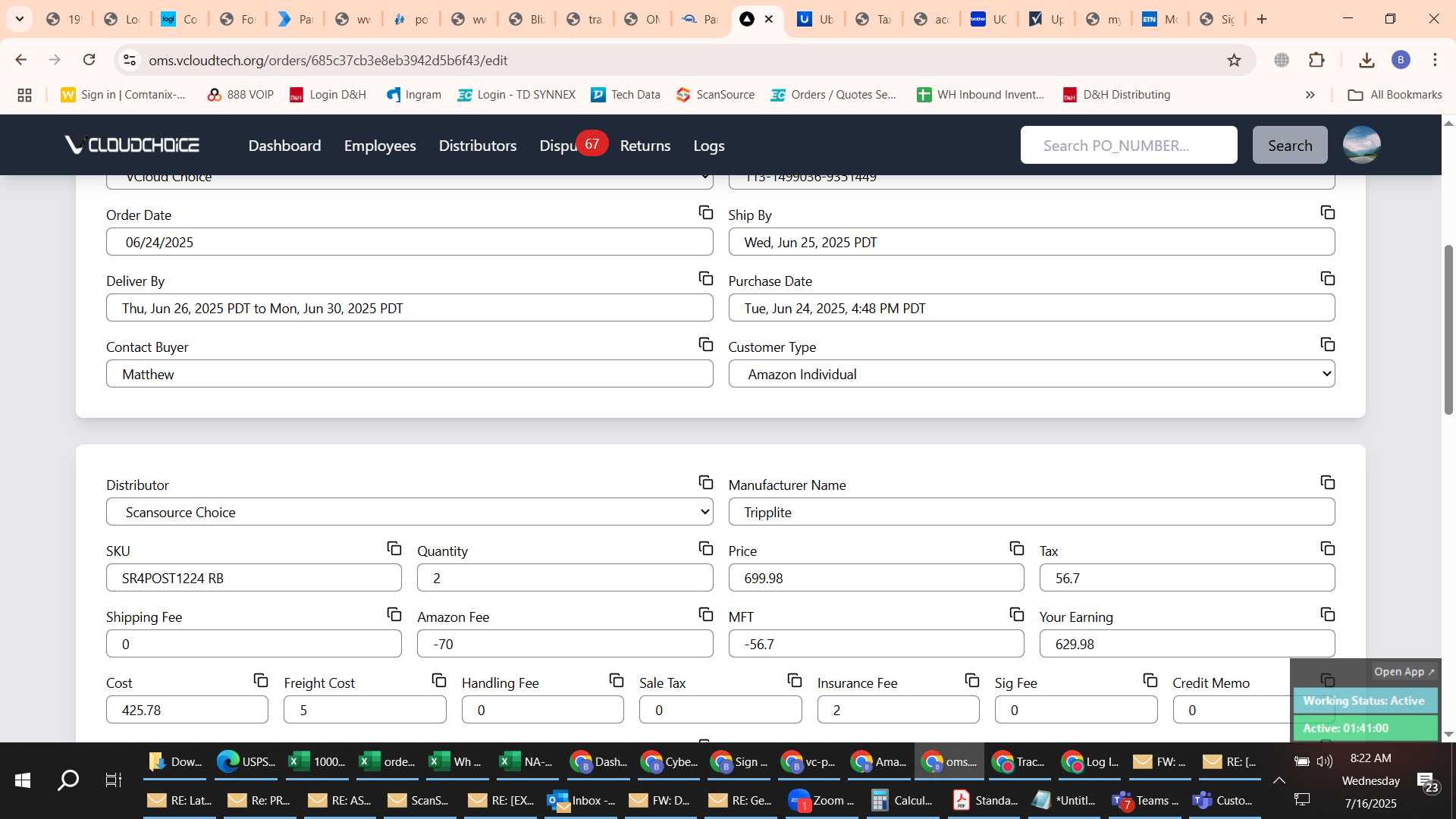
Task: Copy the Distributor value
Action: point(706,482)
